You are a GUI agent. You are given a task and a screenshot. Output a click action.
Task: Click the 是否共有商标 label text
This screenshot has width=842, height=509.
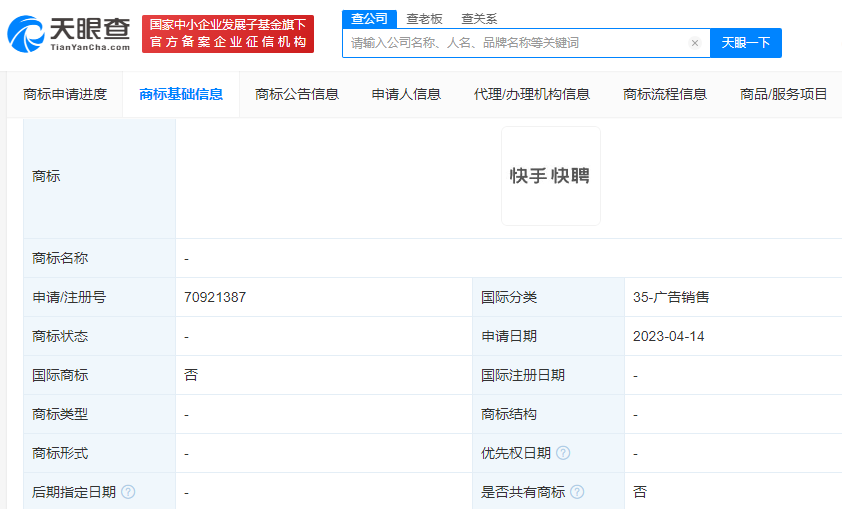[x=523, y=492]
